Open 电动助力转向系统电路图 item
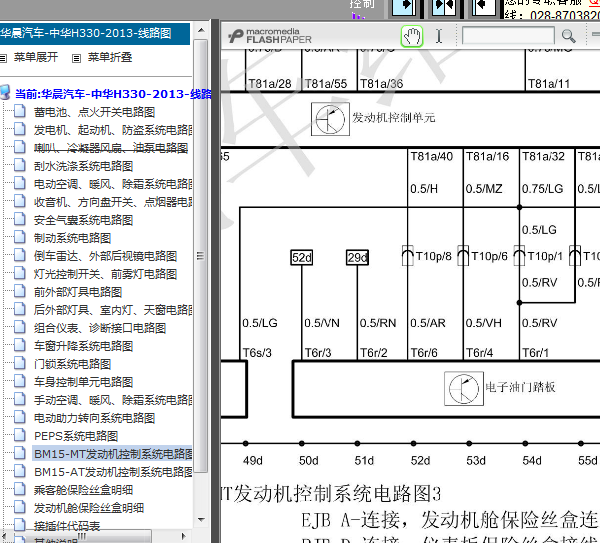The height and width of the screenshot is (543, 600). click(94, 418)
